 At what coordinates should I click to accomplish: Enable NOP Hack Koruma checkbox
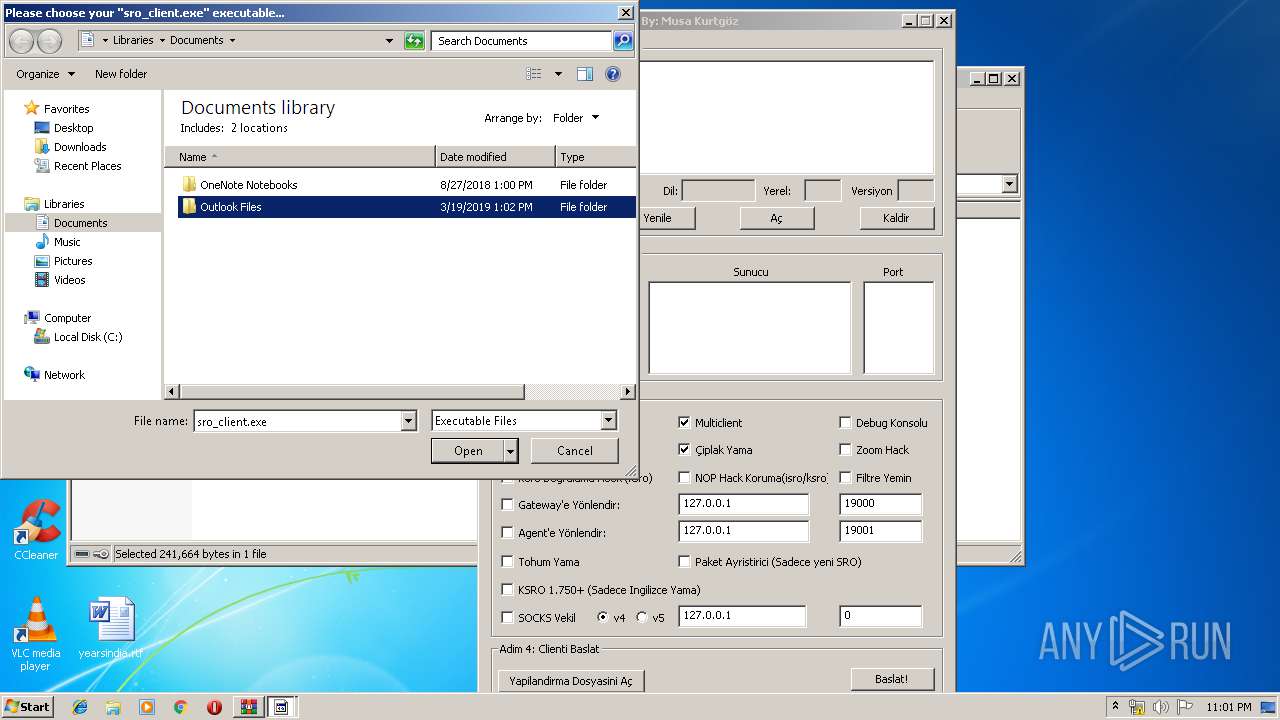684,478
